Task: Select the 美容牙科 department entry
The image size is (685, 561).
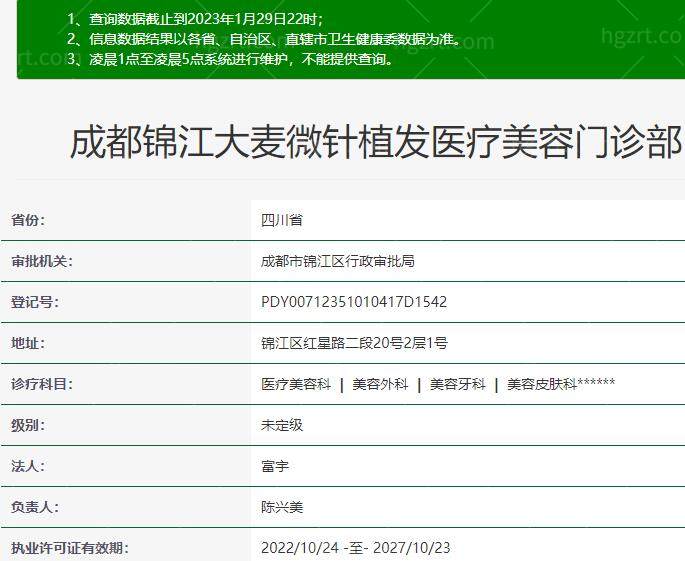Action: (458, 384)
